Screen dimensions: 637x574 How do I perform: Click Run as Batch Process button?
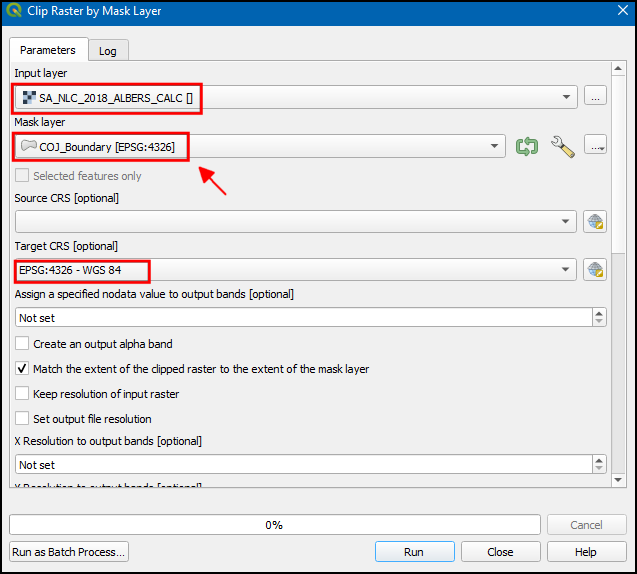point(69,552)
